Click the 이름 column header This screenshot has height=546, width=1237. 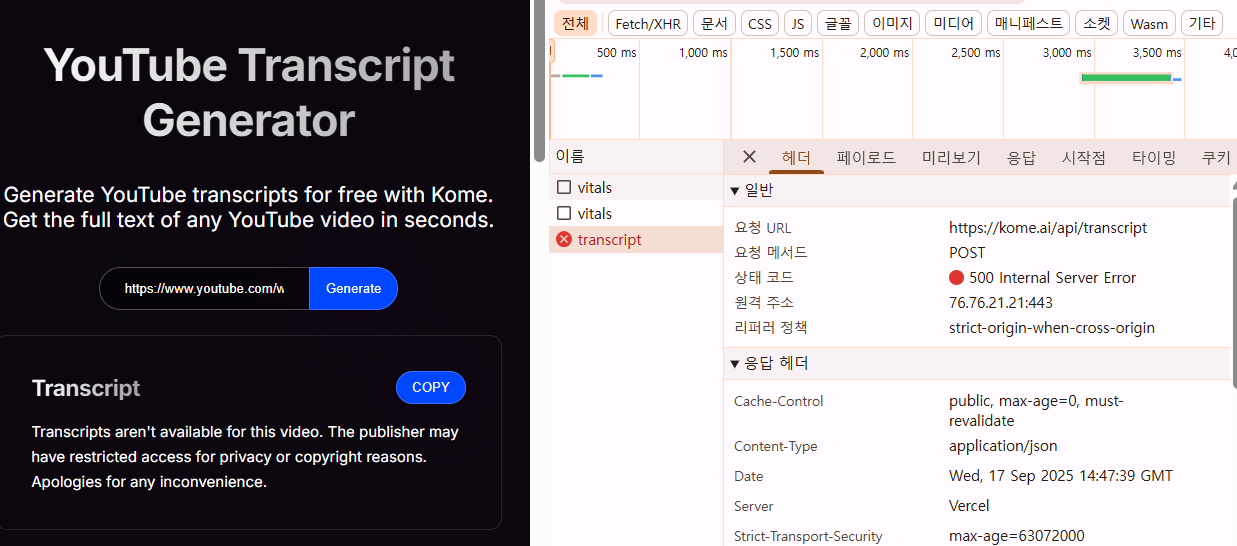click(x=636, y=156)
